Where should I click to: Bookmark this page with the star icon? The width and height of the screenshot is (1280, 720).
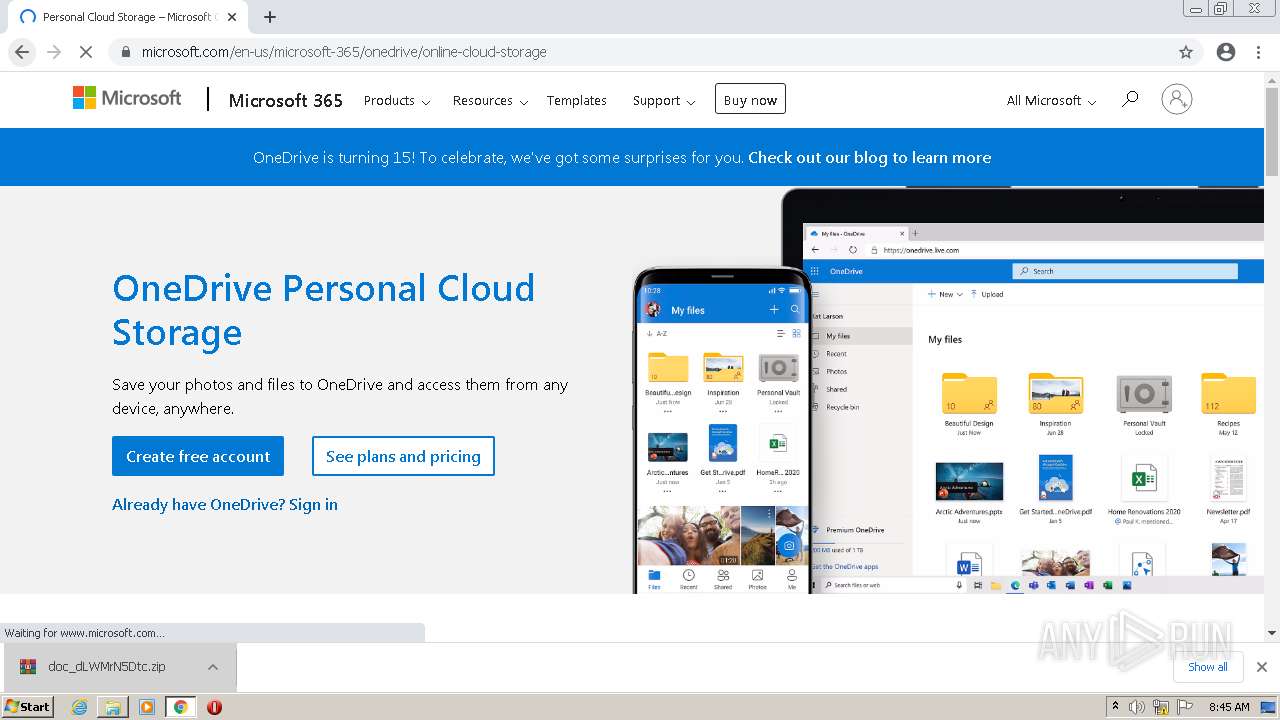click(x=1186, y=52)
